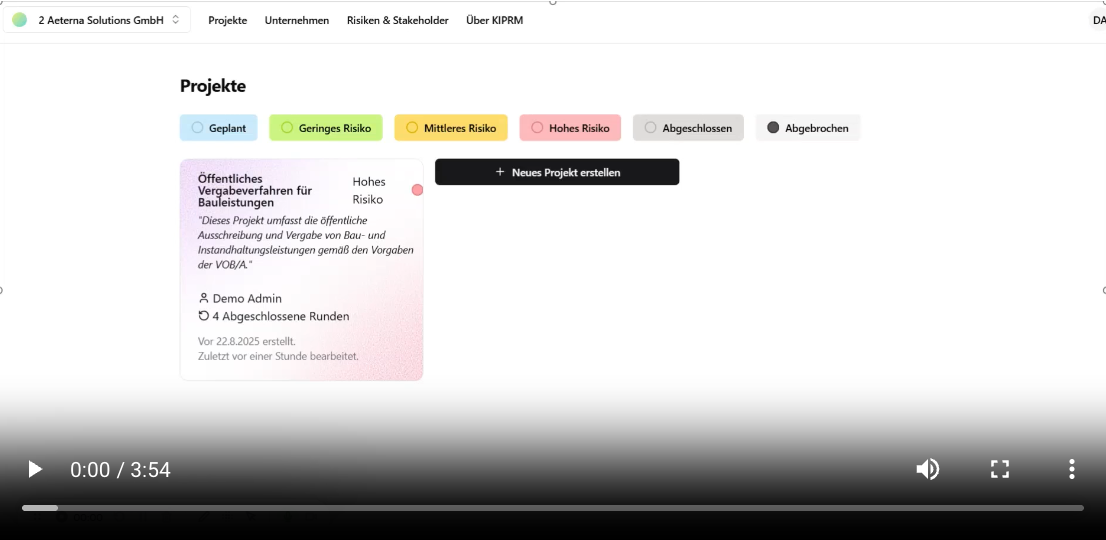
Task: Toggle the Mittleres Risiko filter
Action: tap(451, 128)
